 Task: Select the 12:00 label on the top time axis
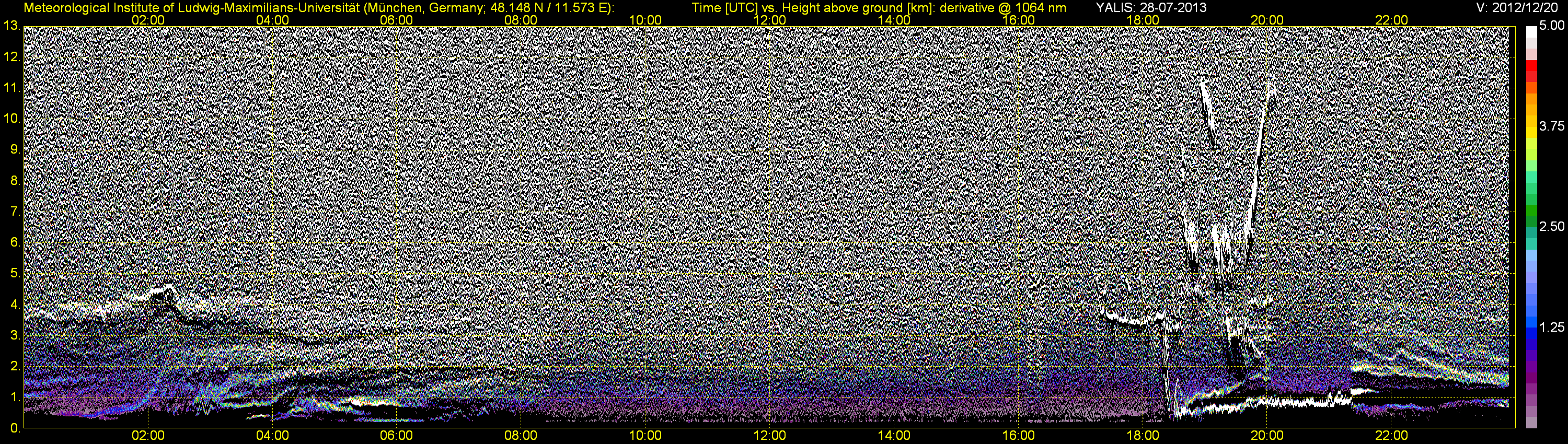(x=770, y=20)
